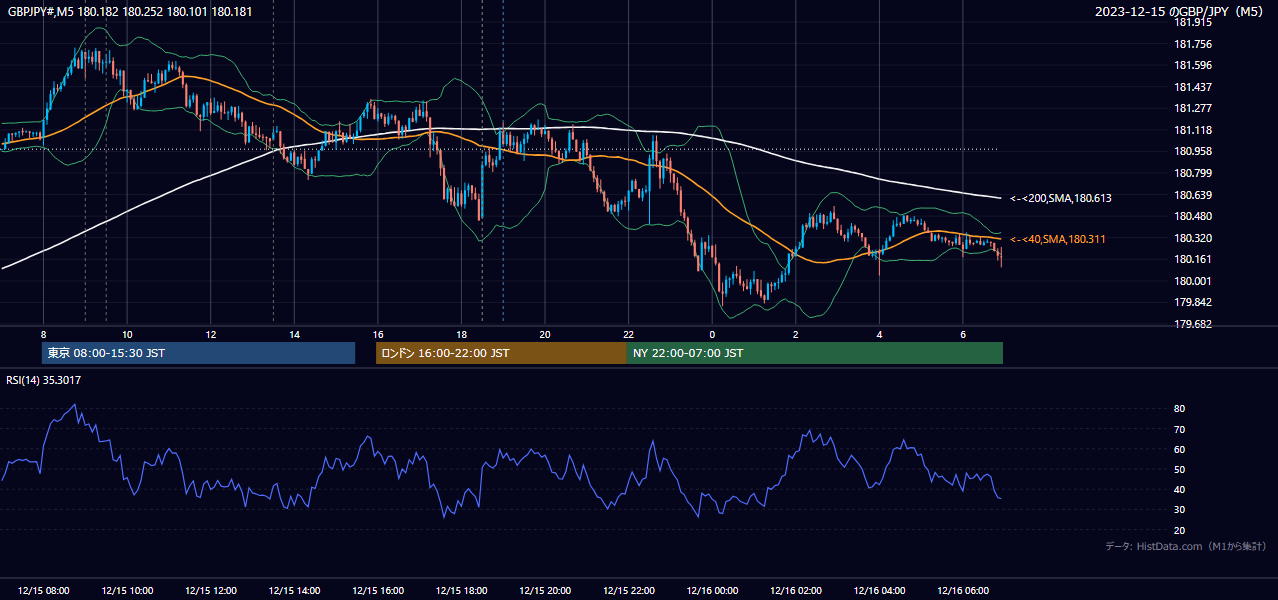Click the hour label 6 under price chart
This screenshot has width=1278, height=600.
tap(963, 334)
